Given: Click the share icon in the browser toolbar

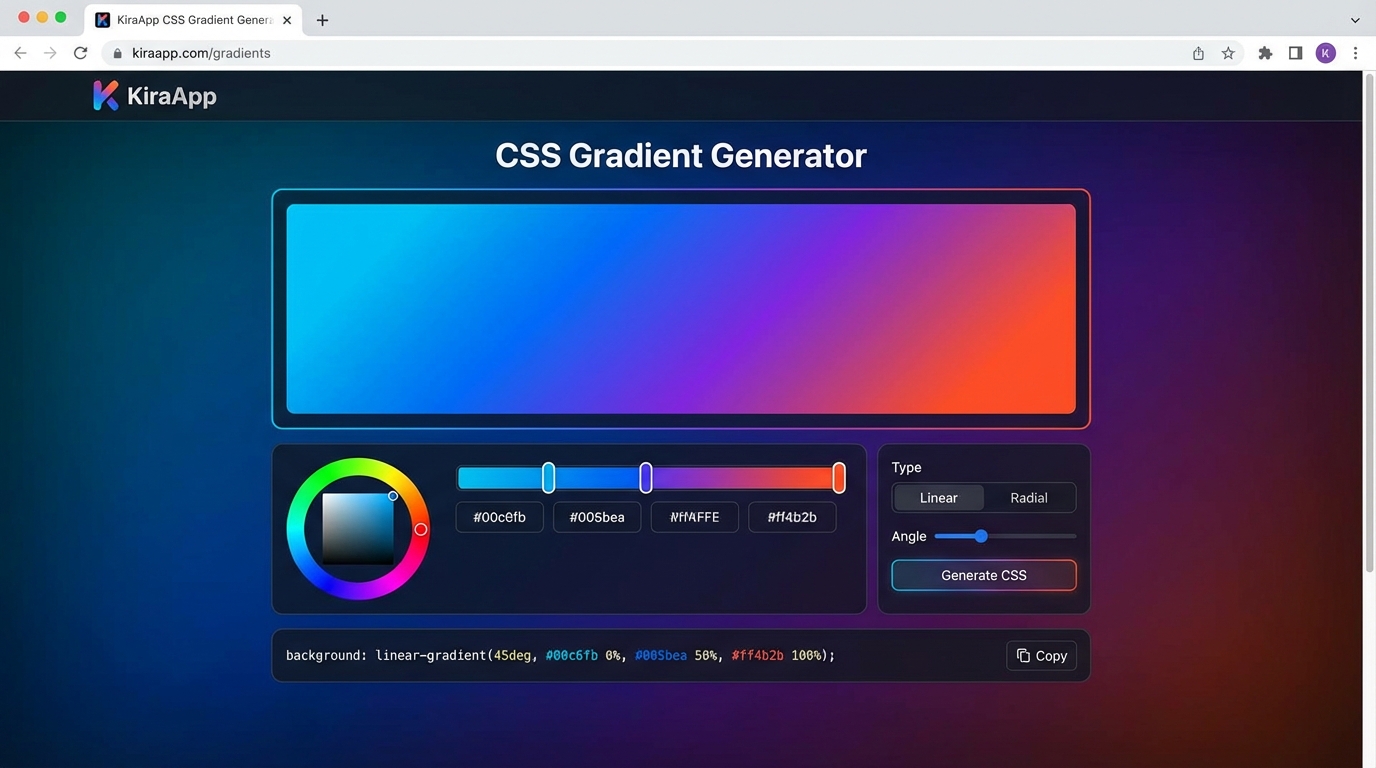Looking at the screenshot, I should tap(1197, 53).
